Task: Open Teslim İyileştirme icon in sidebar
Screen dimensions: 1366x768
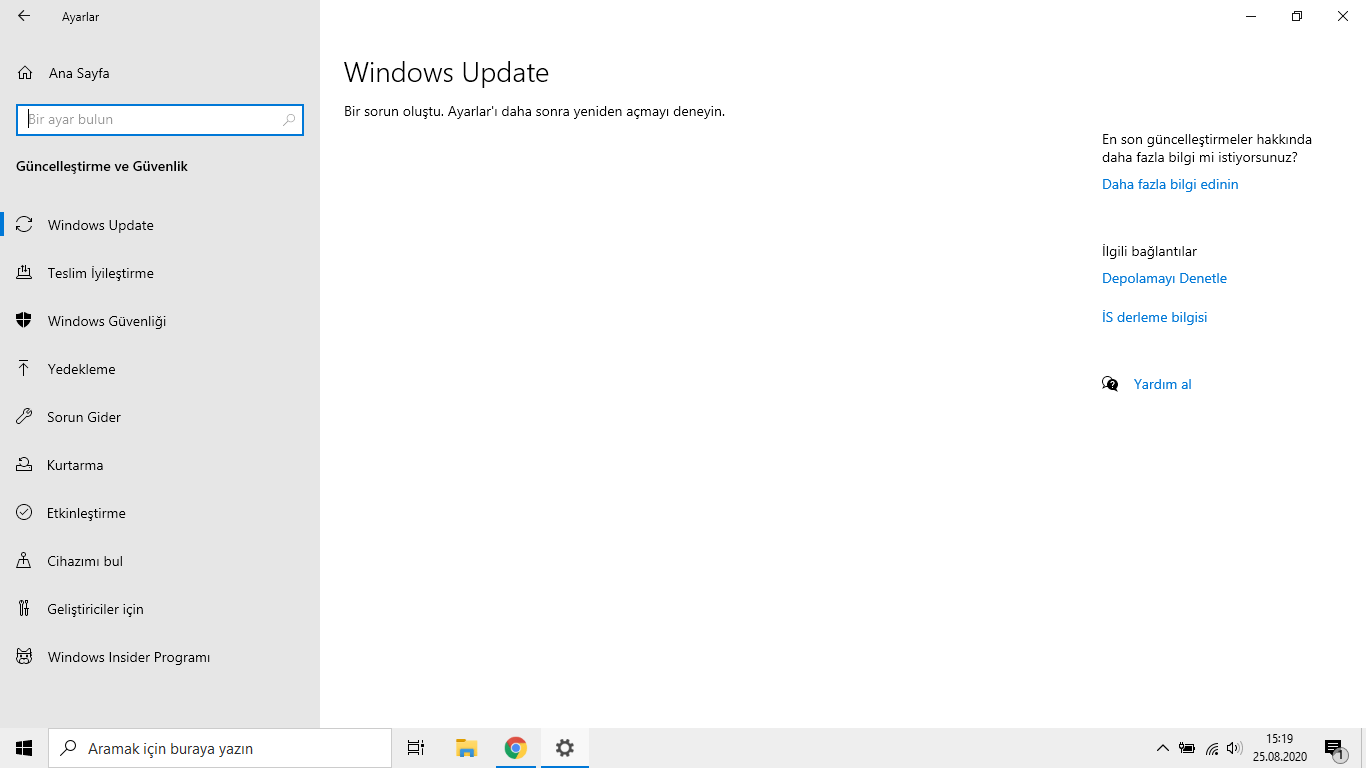Action: tap(25, 273)
